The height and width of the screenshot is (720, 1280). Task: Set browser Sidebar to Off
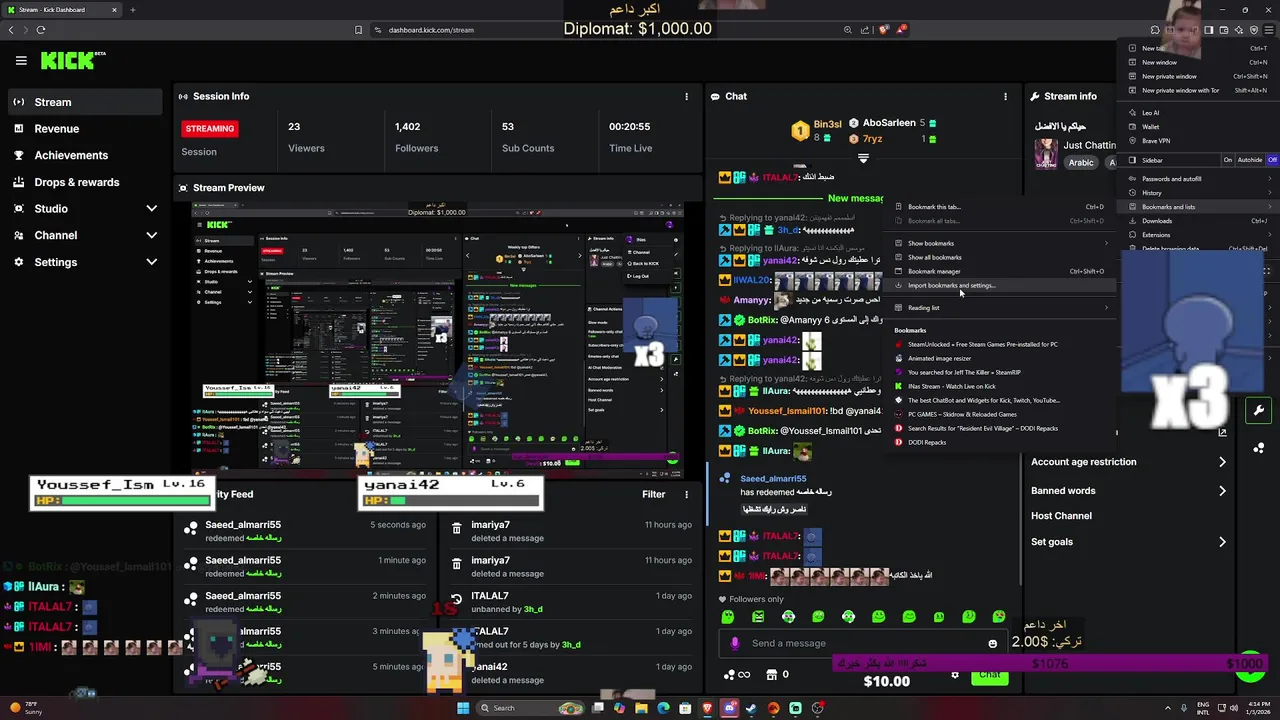coord(1272,160)
